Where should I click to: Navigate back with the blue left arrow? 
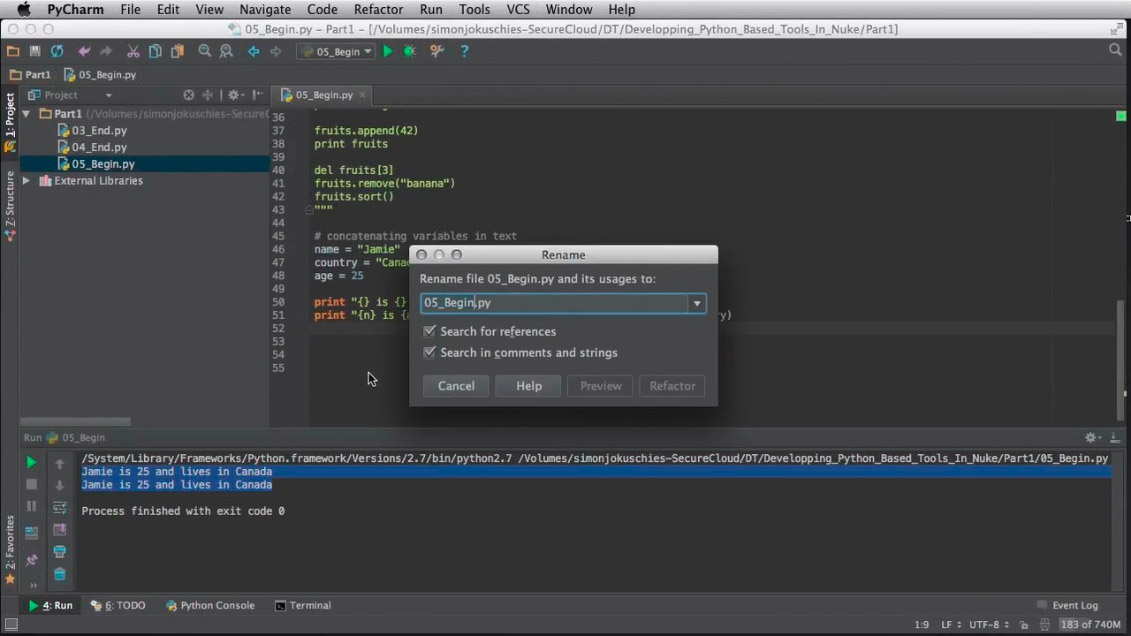pyautogui.click(x=253, y=51)
